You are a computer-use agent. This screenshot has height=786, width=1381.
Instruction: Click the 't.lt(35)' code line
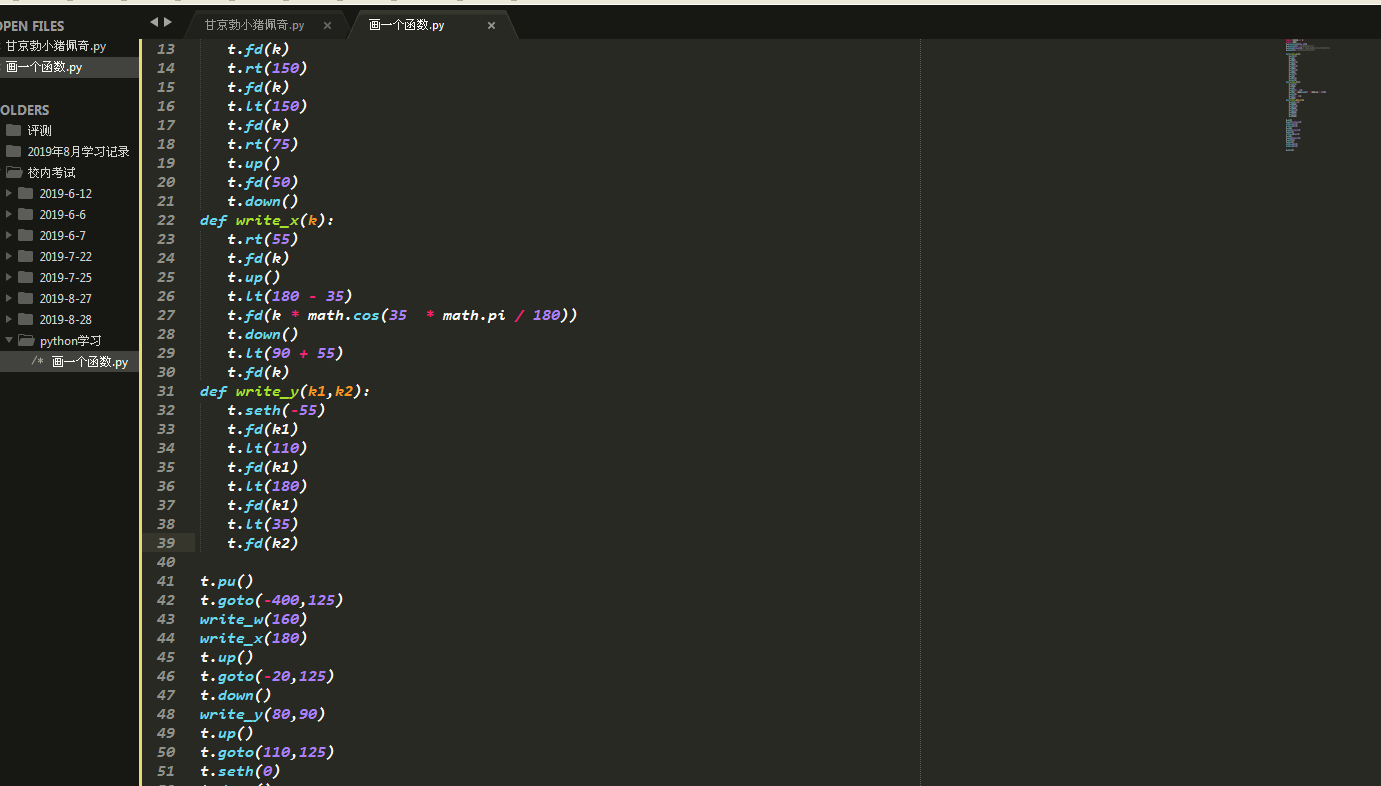tap(263, 524)
